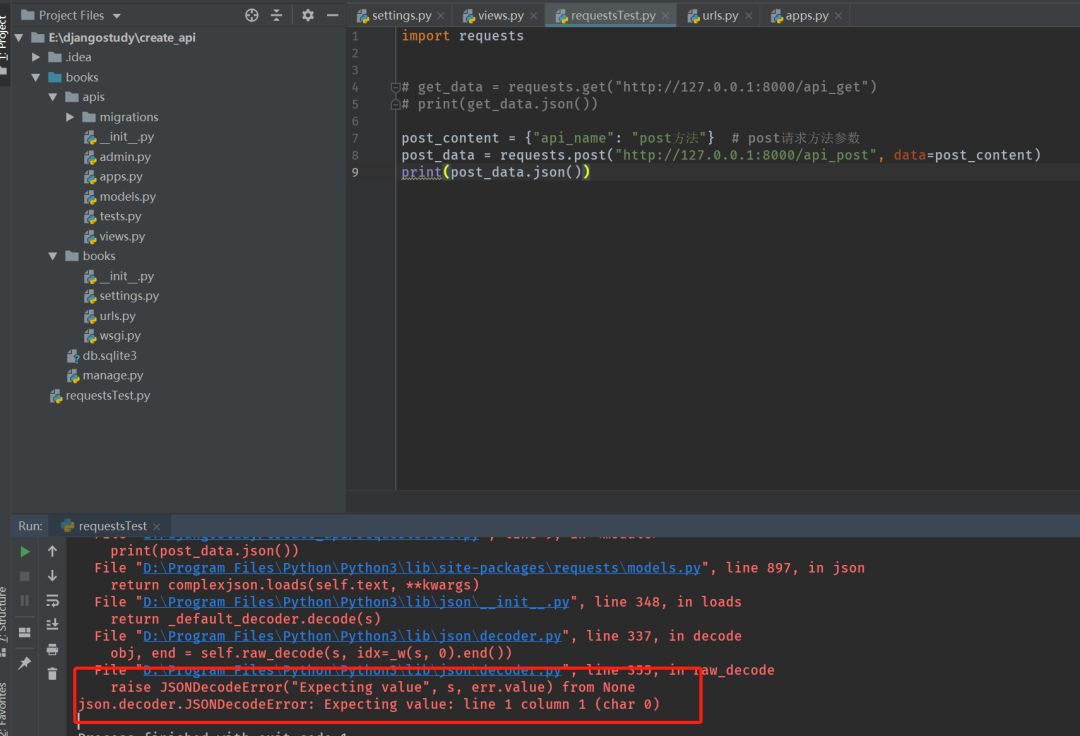1080x736 pixels.
Task: Open wsgi.py in the project tree
Action: 112,336
